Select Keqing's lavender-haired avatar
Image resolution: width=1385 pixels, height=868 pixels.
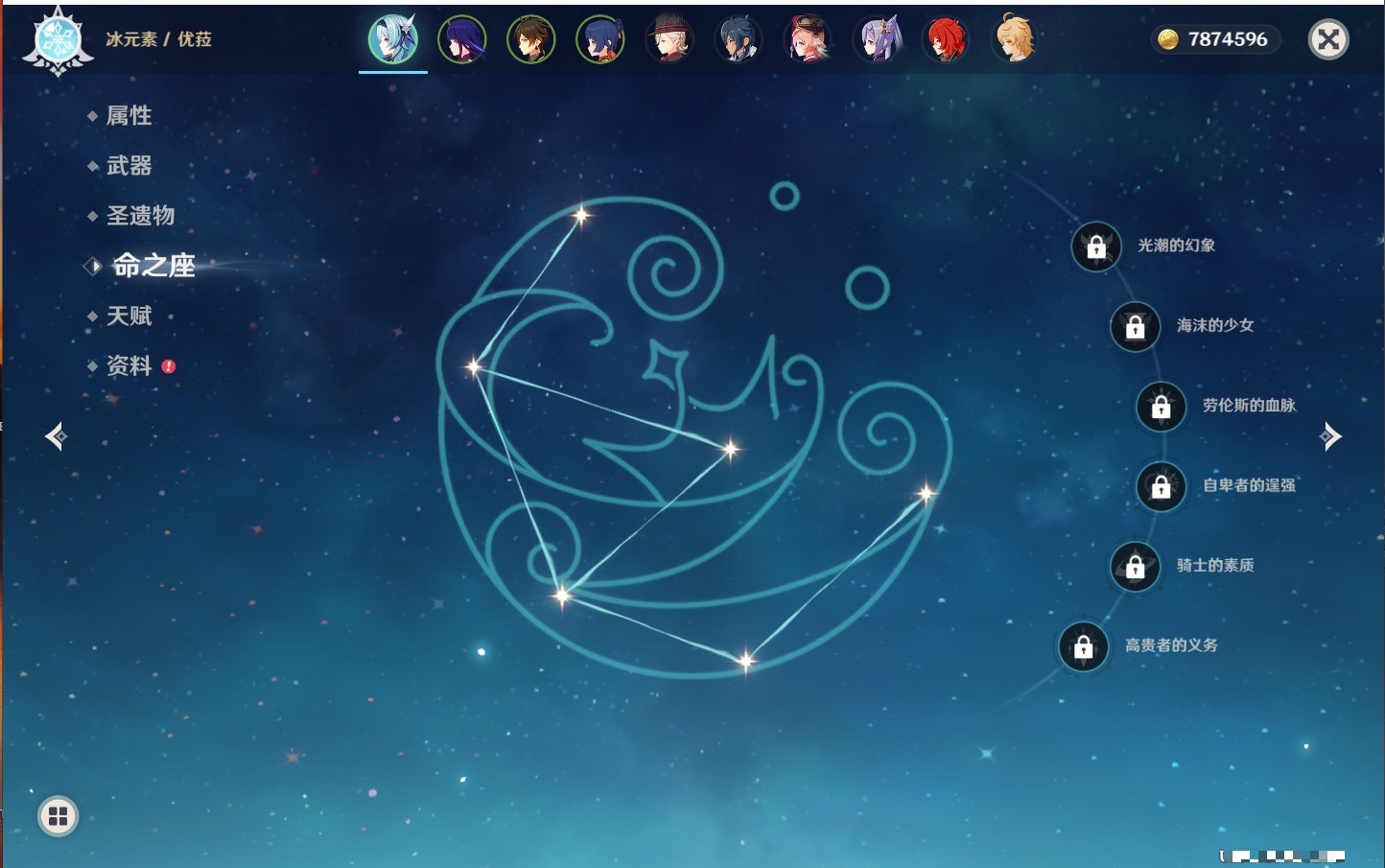[x=877, y=40]
